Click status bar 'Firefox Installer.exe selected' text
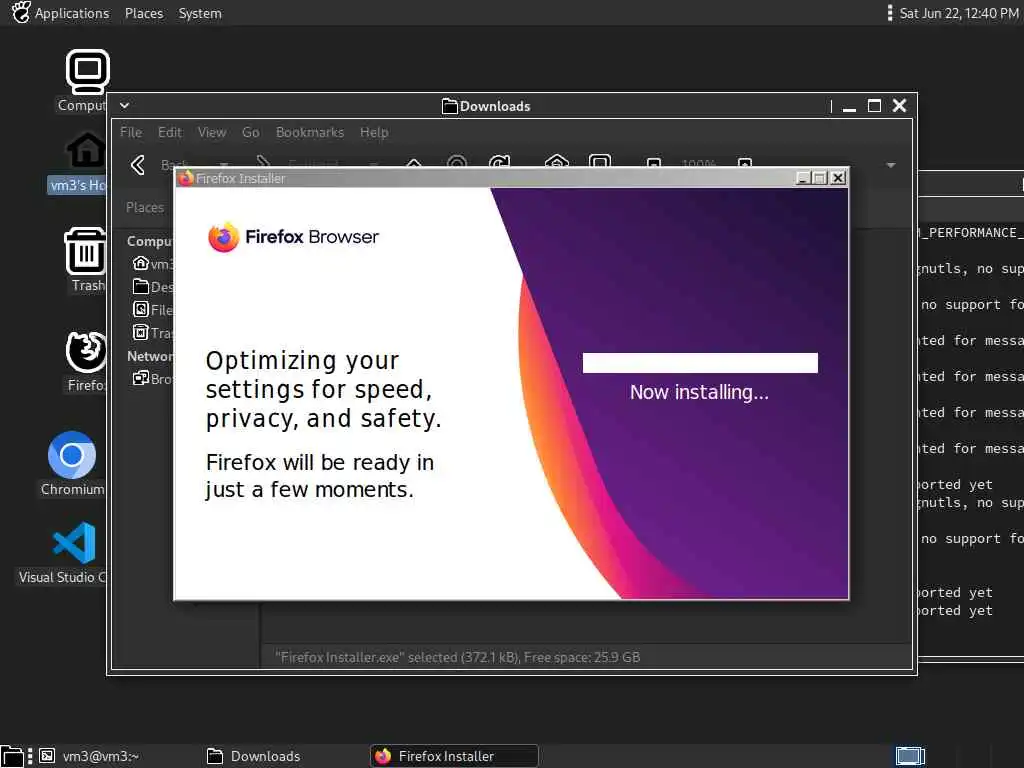 458,657
